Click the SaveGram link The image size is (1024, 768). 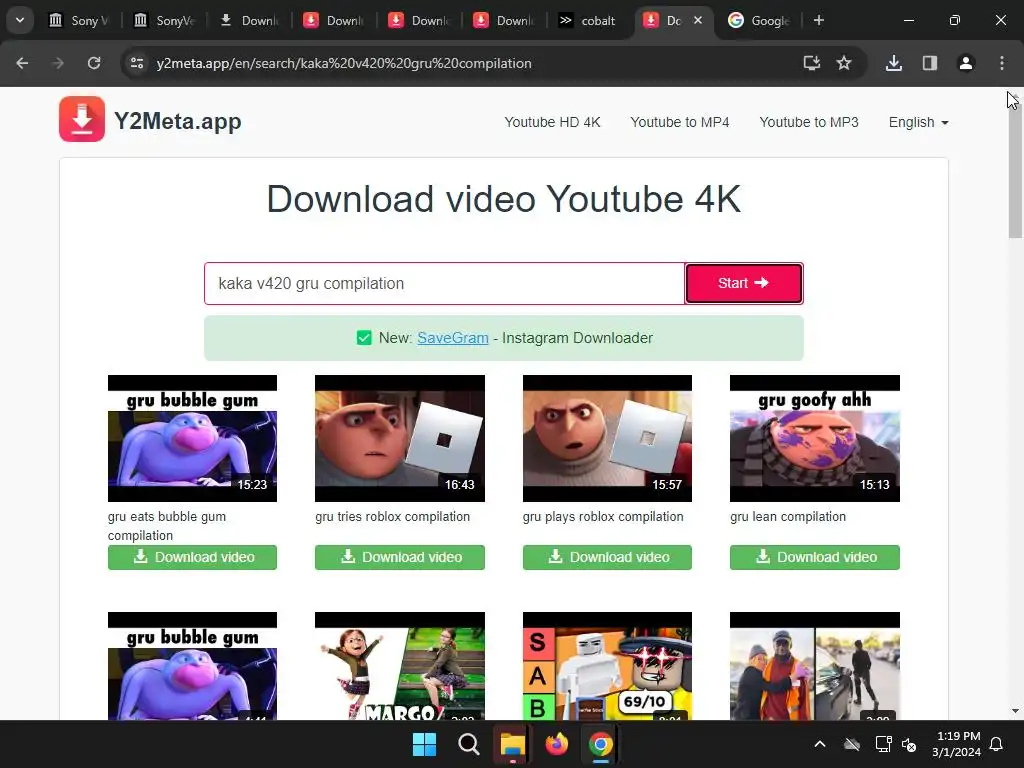[x=453, y=338]
